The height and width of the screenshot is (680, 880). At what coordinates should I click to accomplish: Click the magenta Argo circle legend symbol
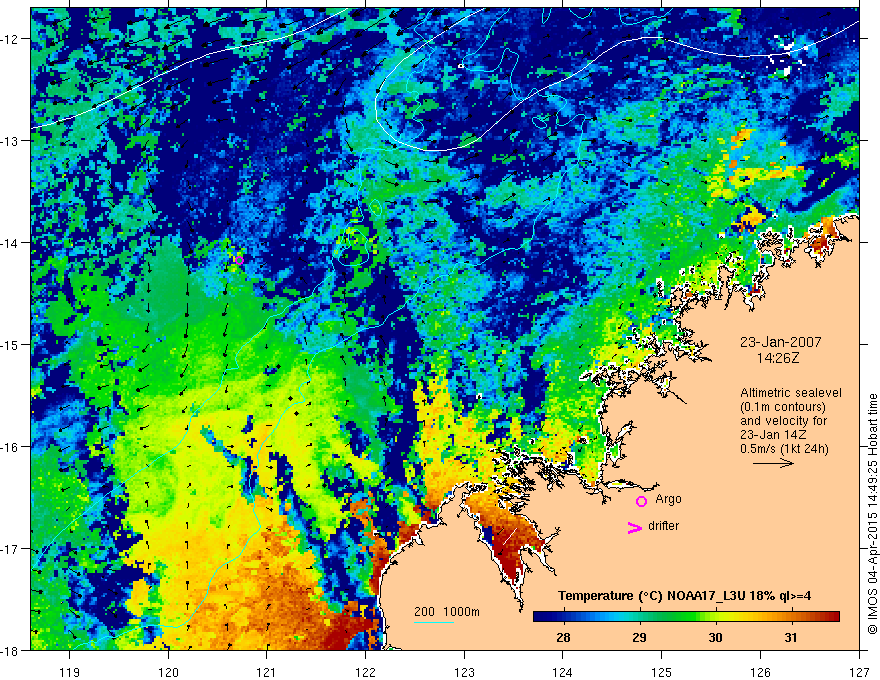pos(641,501)
